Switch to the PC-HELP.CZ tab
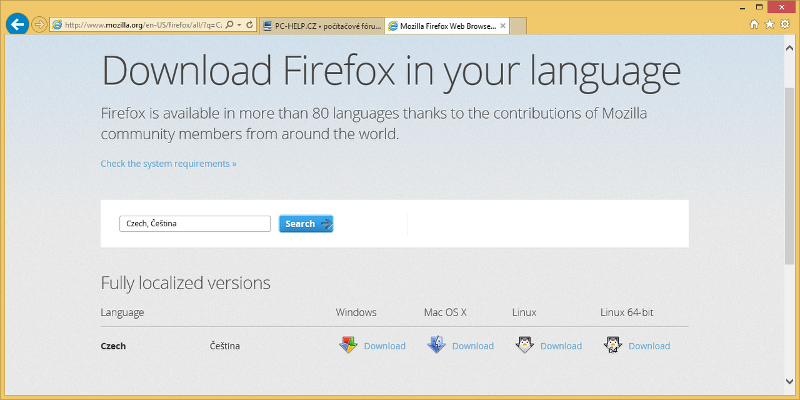This screenshot has height=400, width=800. pos(321,26)
